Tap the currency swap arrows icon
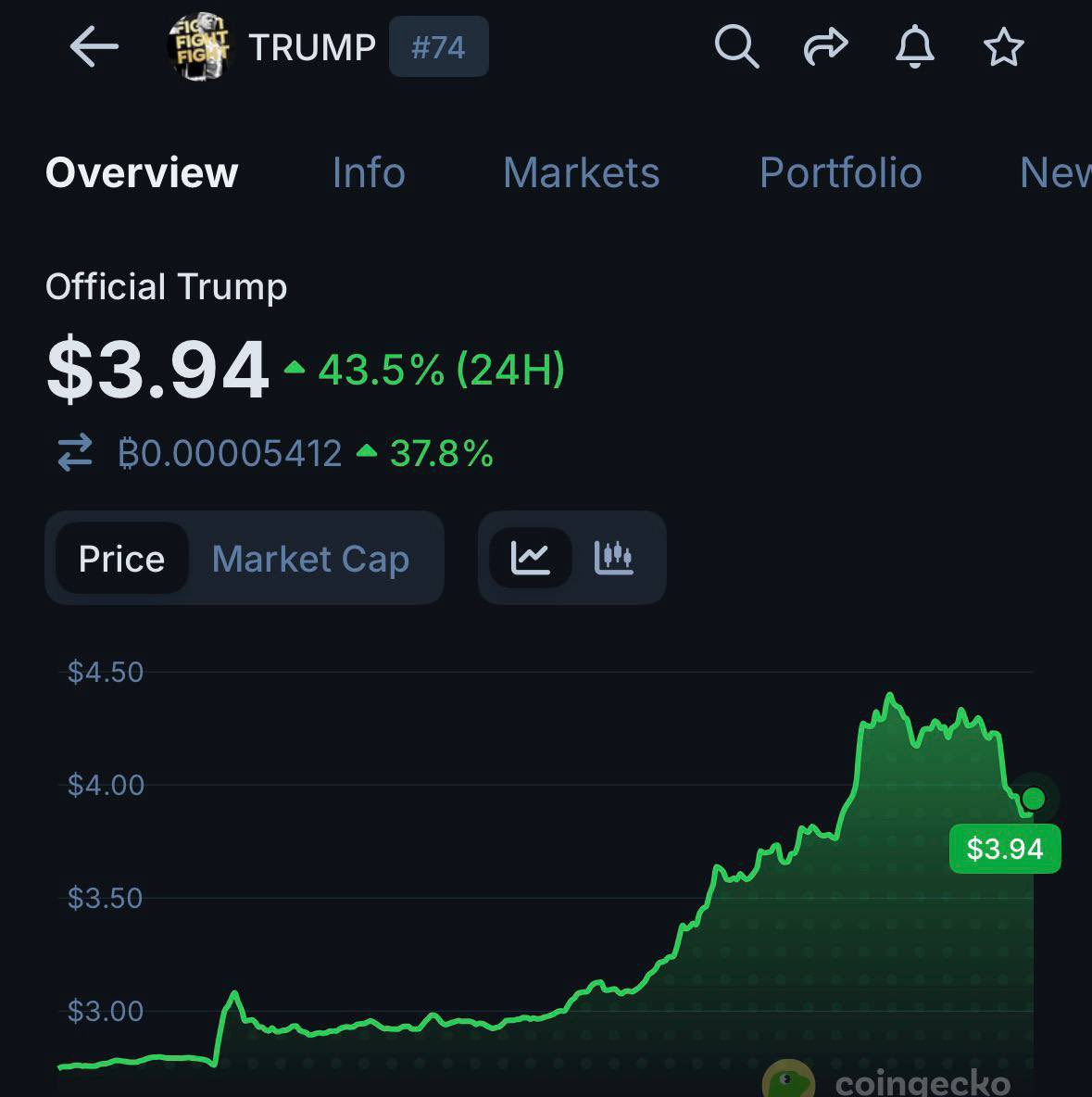Viewport: 1092px width, 1097px height. [75, 453]
